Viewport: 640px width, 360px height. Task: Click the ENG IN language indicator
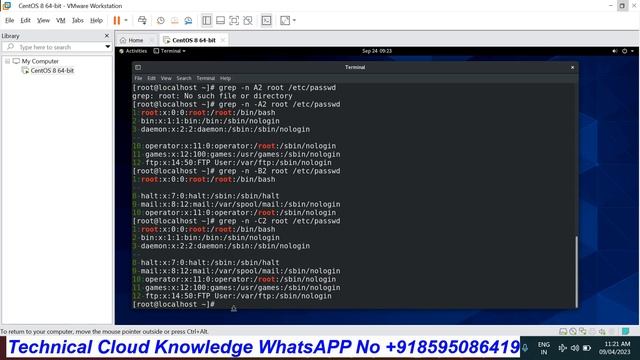click(544, 348)
